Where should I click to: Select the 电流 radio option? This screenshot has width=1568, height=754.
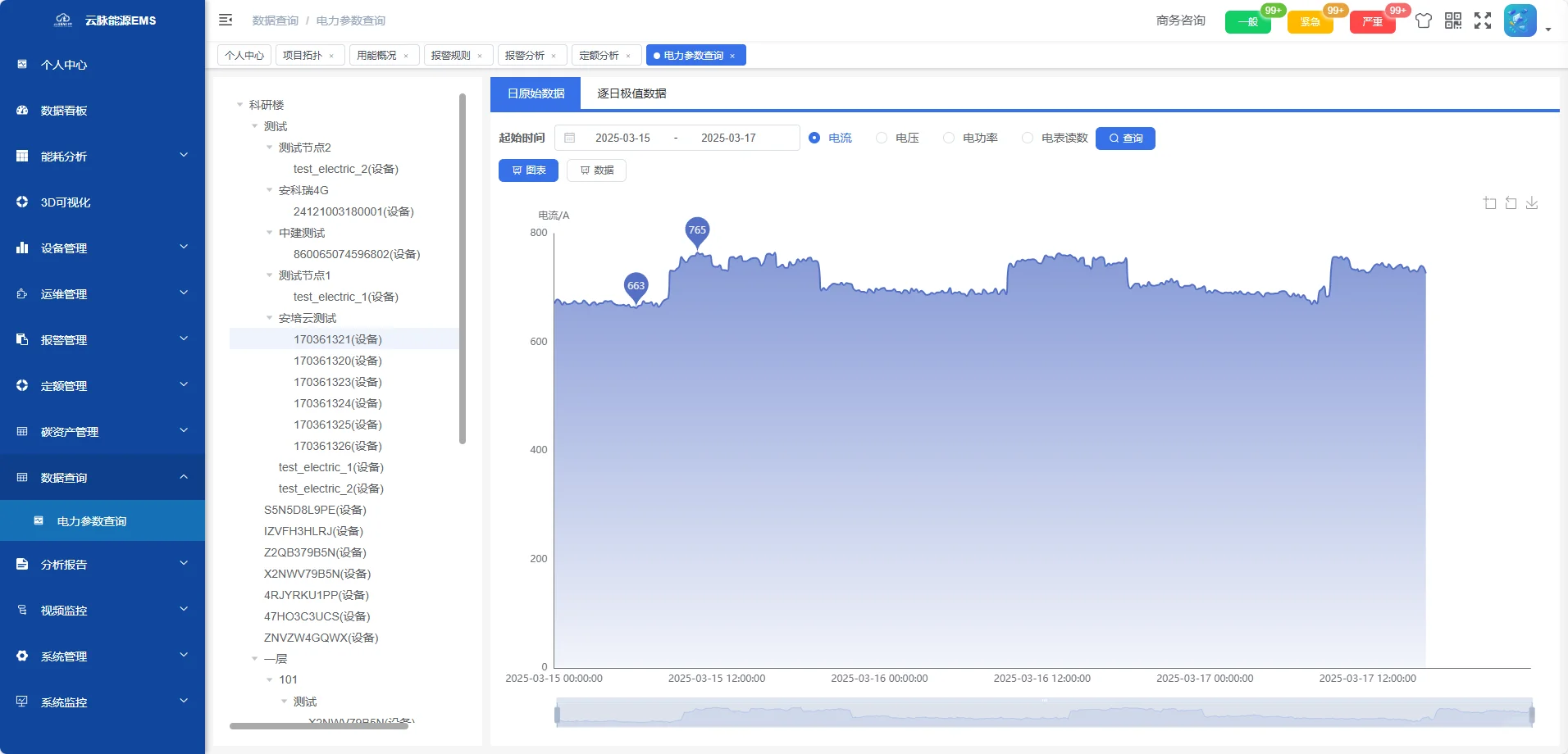[814, 138]
